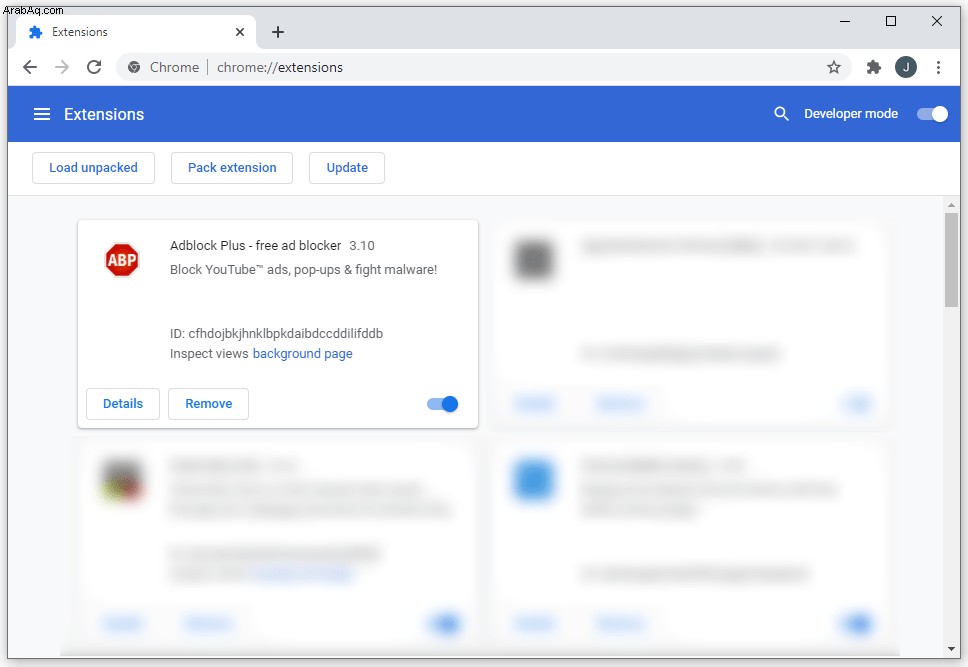Open the extensions puzzle toolbar icon
968x667 pixels.
click(874, 67)
